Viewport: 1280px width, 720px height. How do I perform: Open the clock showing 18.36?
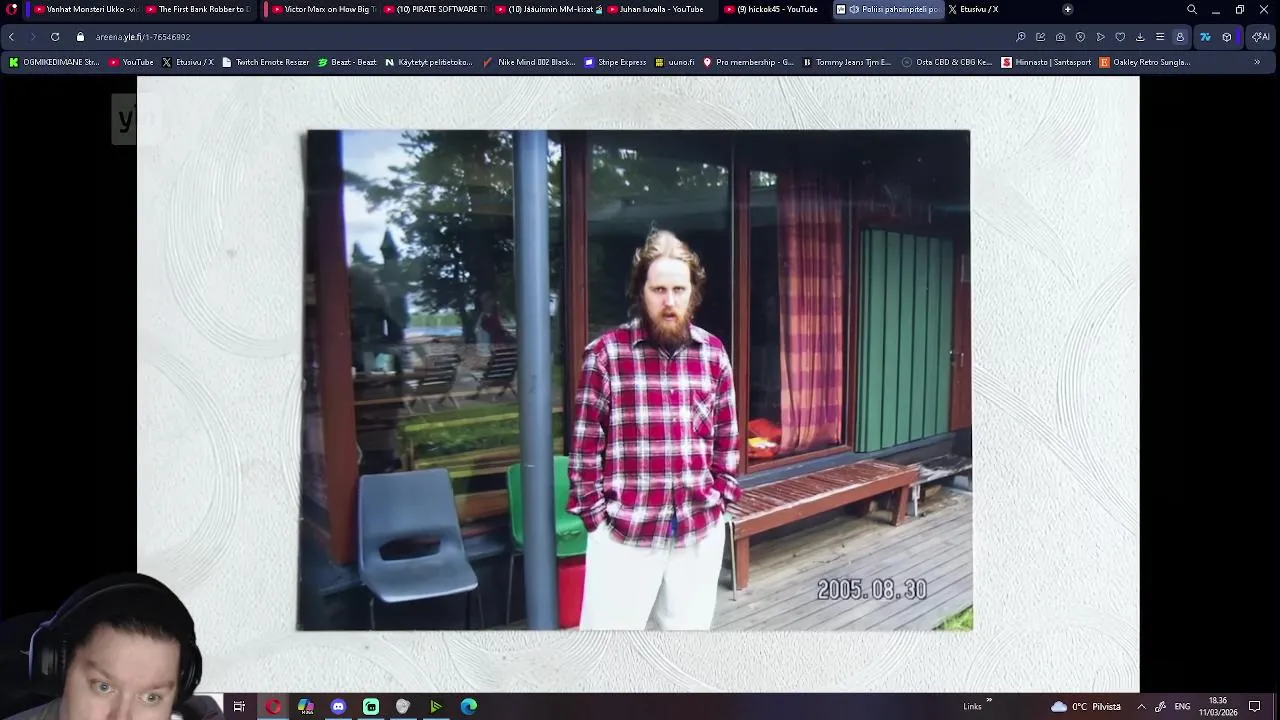(x=1217, y=707)
